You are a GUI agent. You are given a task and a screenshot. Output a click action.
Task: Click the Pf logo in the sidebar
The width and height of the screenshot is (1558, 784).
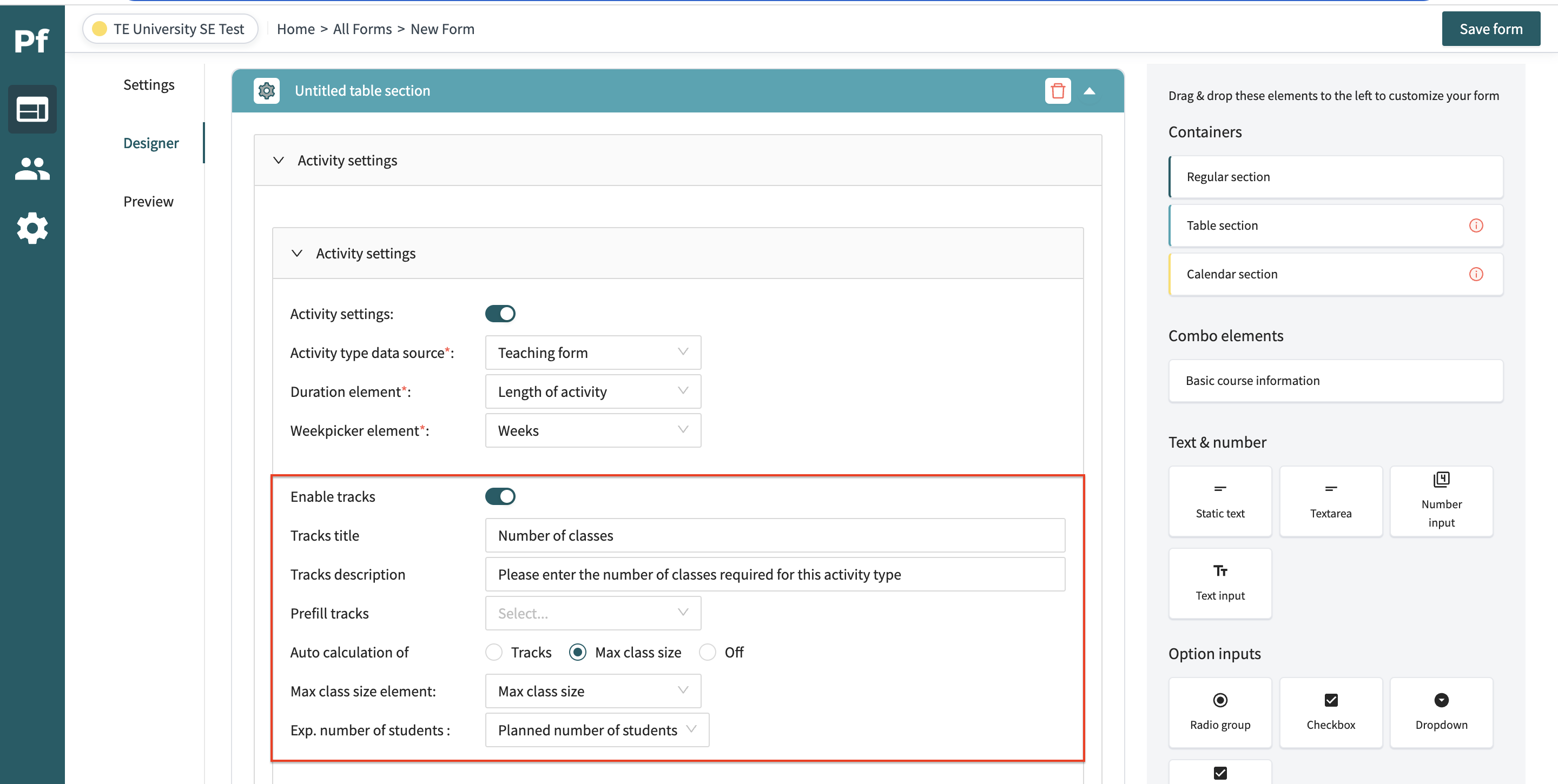coord(31,41)
